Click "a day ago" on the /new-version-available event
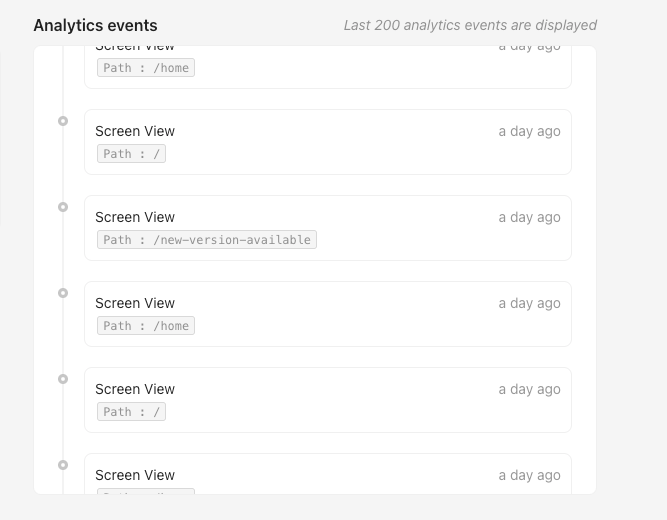This screenshot has height=520, width=667. [529, 217]
